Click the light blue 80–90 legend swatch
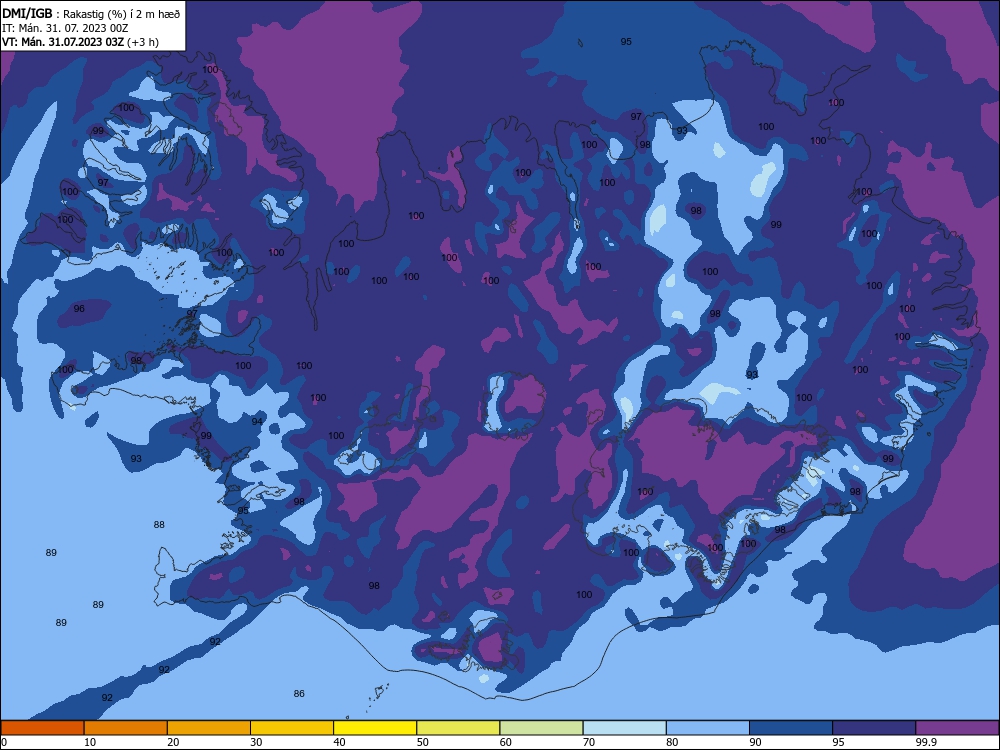 708,728
